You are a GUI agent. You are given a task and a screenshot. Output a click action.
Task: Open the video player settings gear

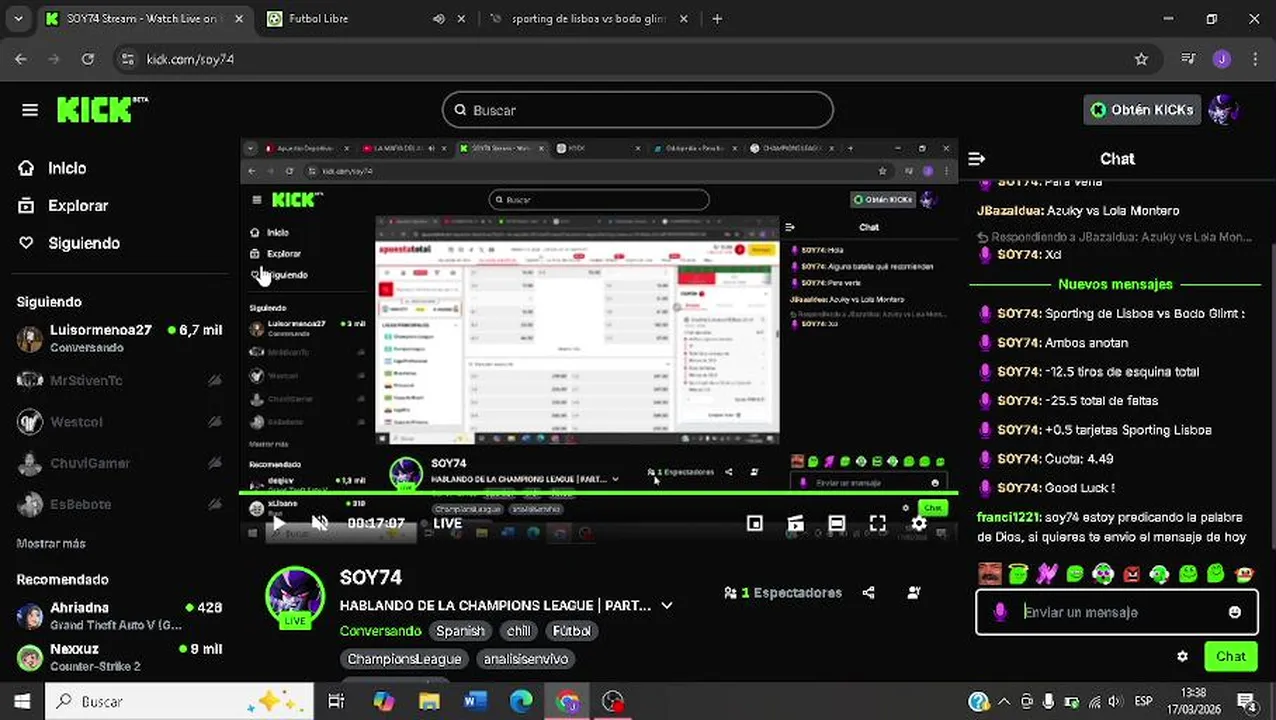pyautogui.click(x=918, y=523)
